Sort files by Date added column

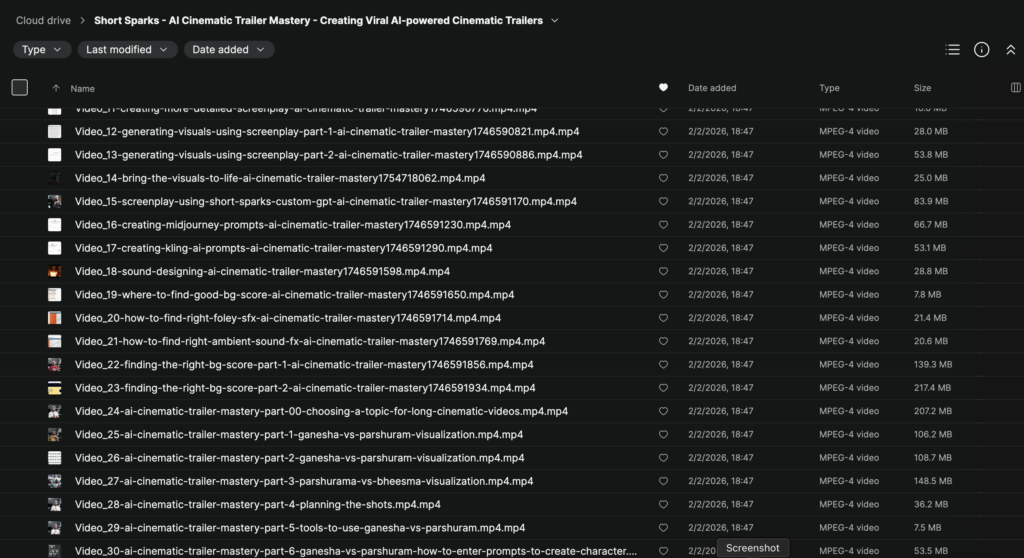click(x=712, y=88)
